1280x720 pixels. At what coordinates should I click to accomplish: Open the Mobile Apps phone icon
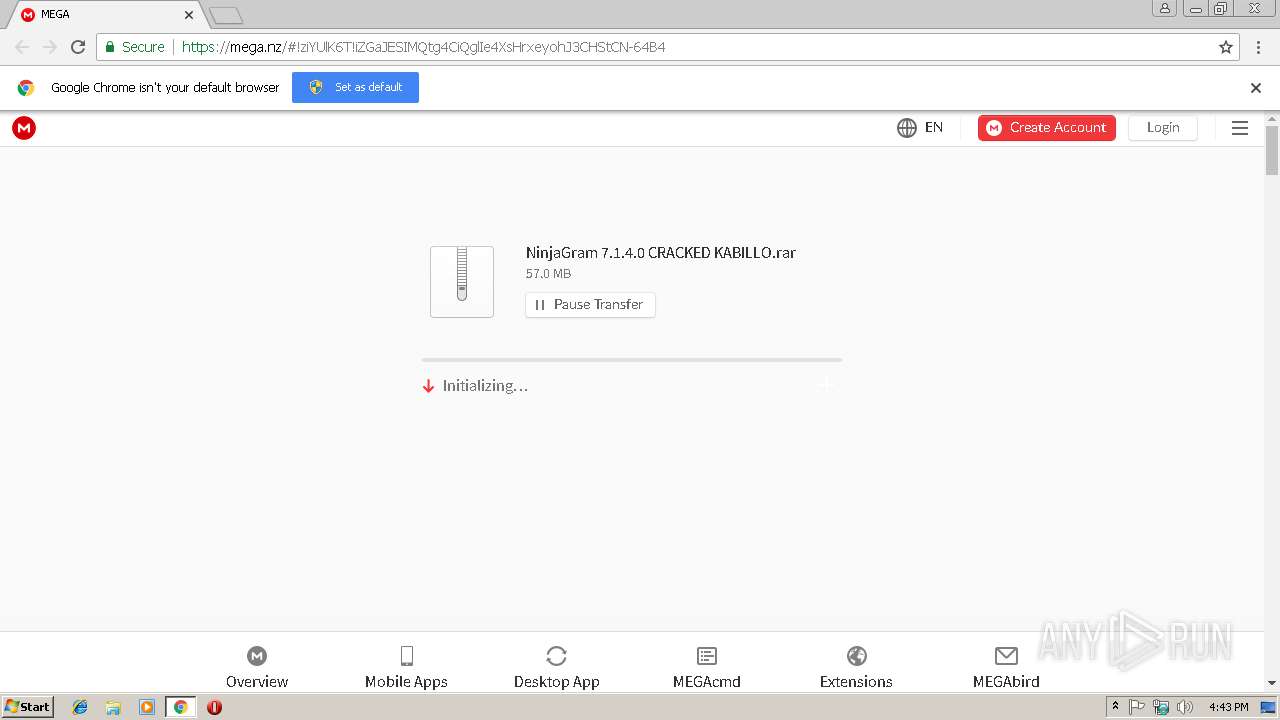[x=406, y=656]
